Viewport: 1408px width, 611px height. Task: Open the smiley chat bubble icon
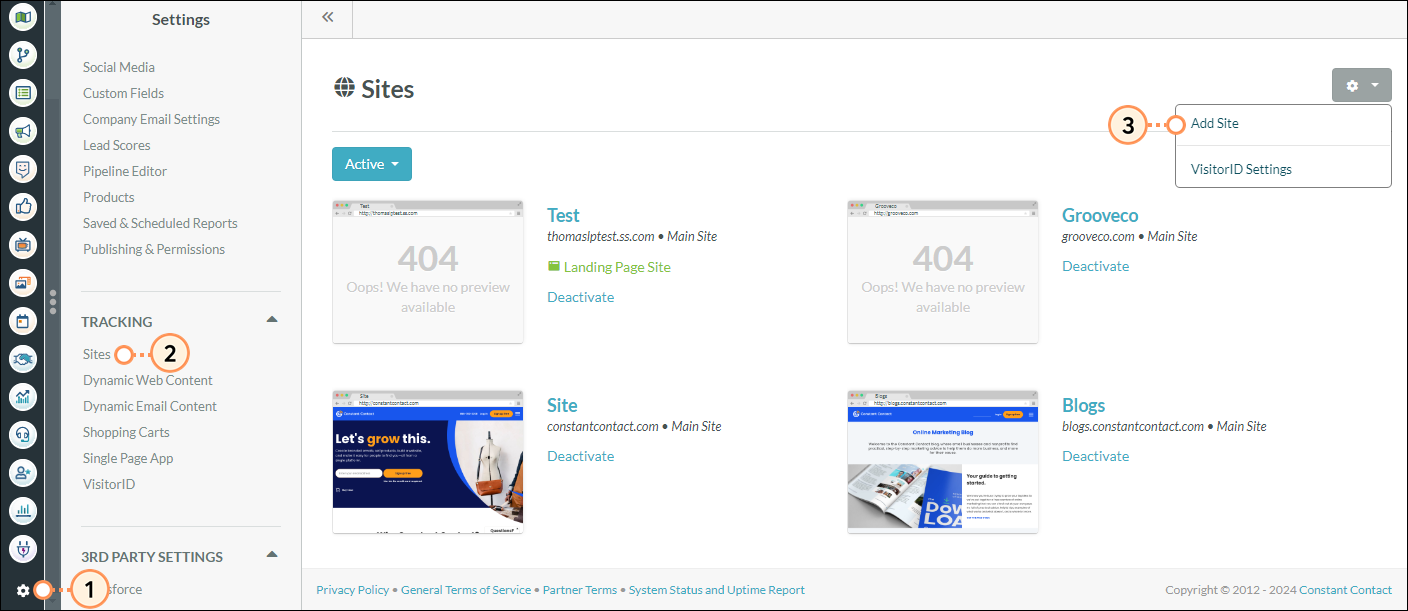[23, 169]
